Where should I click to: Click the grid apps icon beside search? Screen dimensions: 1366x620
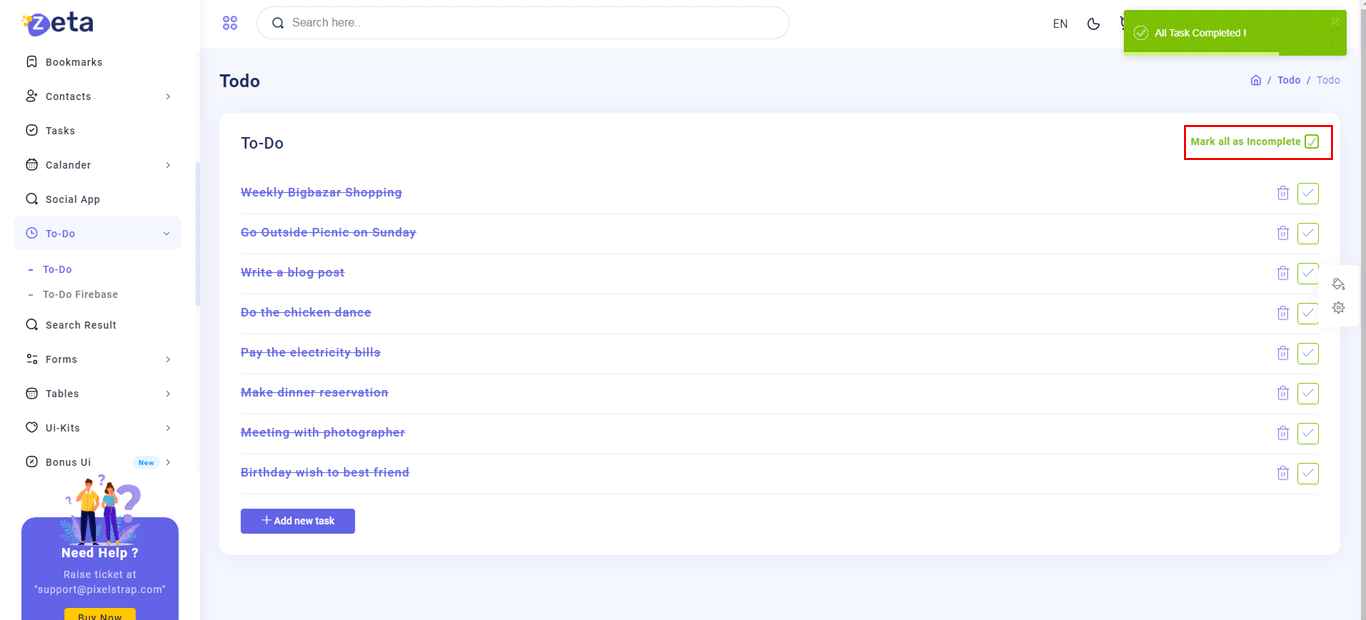click(230, 23)
